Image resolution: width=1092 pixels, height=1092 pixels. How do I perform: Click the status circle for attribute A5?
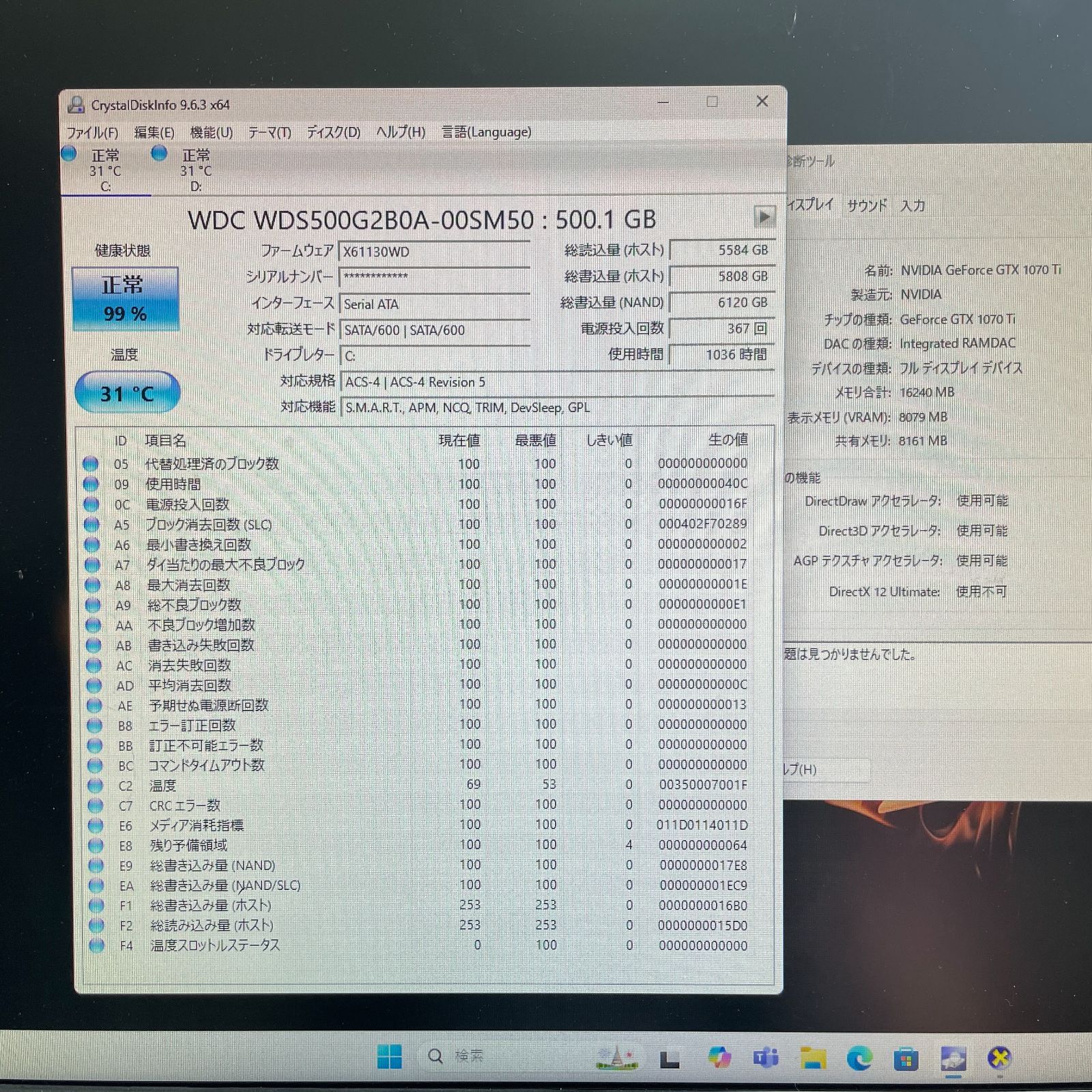pos(91,524)
